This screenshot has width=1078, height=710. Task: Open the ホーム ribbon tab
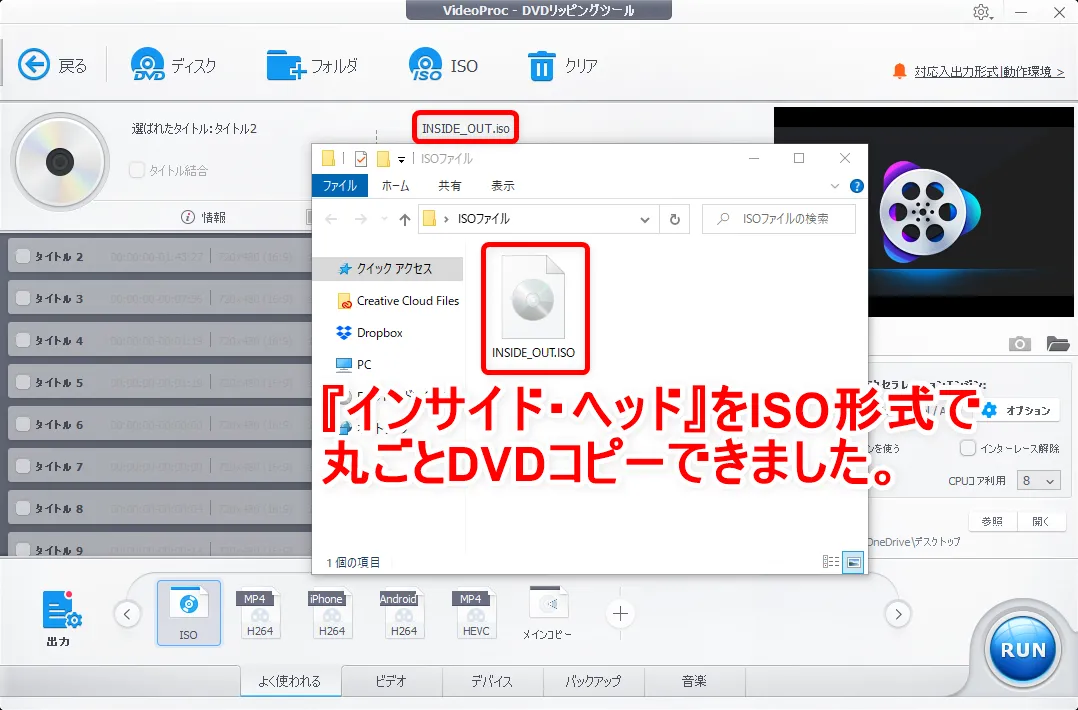pyautogui.click(x=395, y=186)
